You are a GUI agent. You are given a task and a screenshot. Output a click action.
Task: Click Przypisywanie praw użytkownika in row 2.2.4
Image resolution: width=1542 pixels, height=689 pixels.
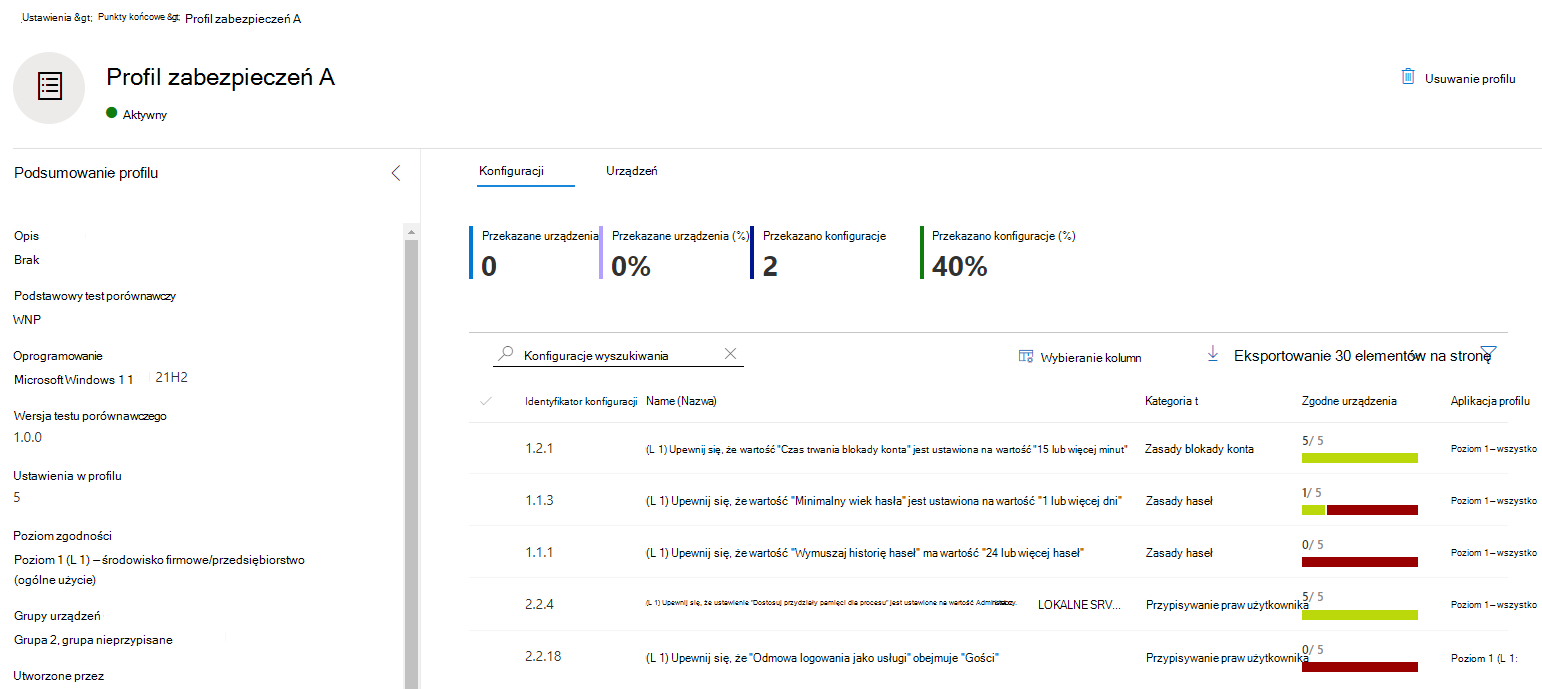click(x=1227, y=604)
